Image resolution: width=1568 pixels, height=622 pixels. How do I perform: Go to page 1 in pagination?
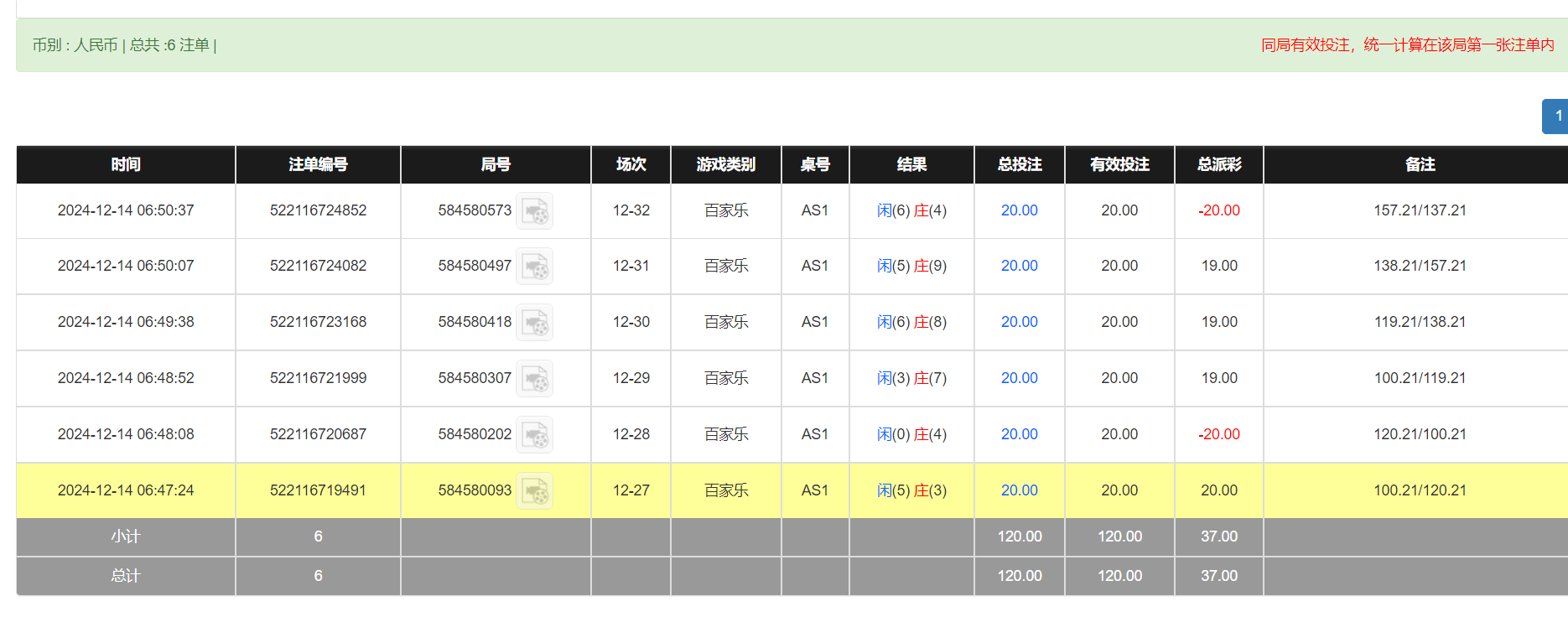click(x=1556, y=117)
